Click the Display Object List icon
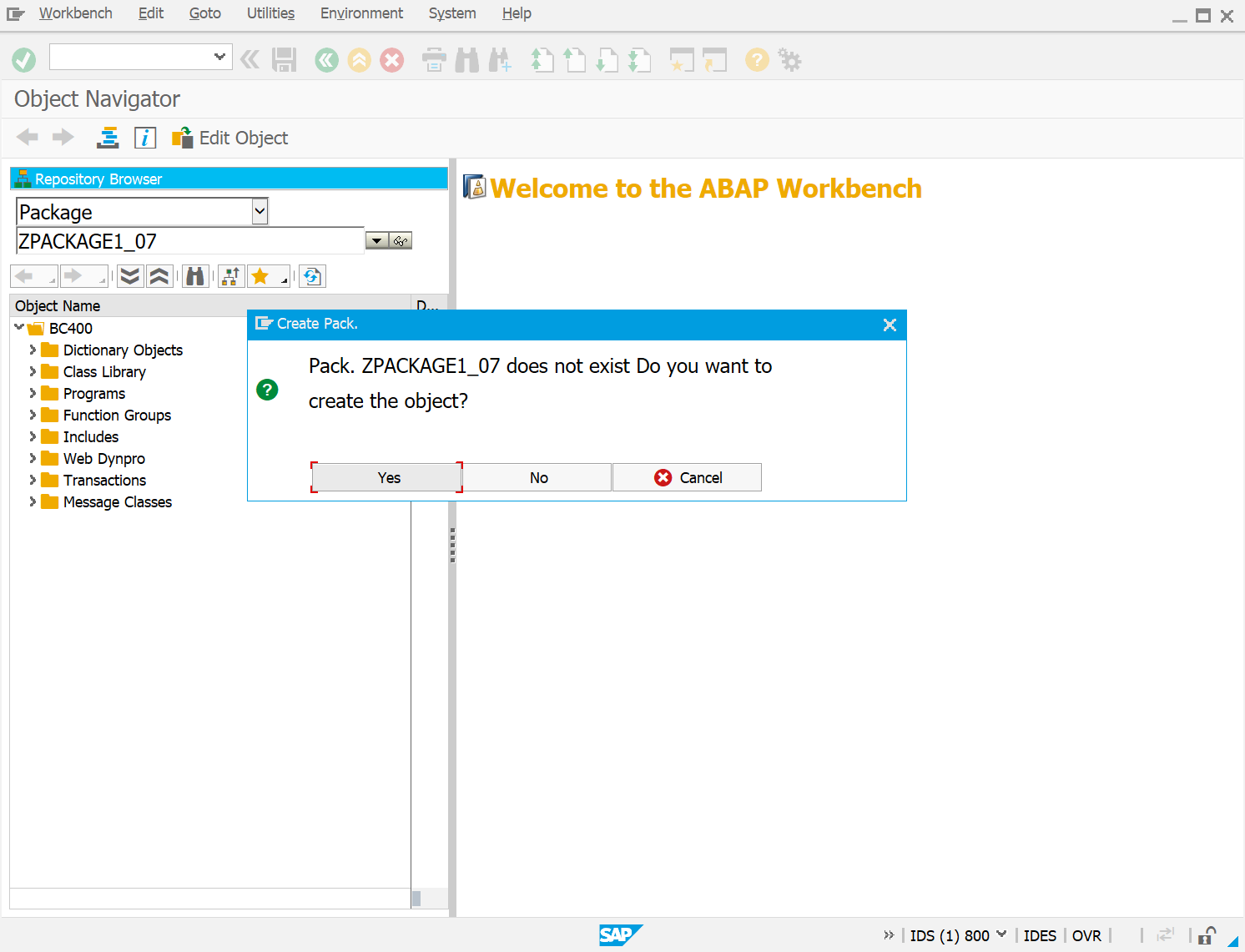 (x=108, y=138)
